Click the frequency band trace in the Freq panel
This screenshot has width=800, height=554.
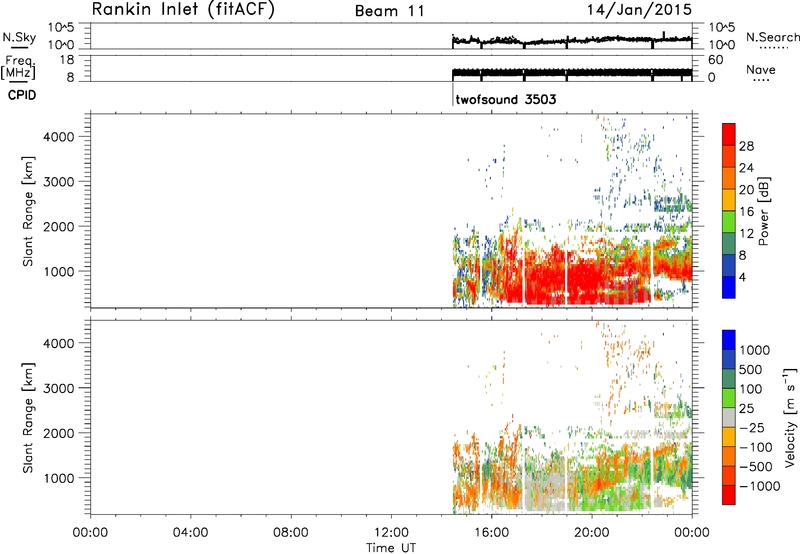572,73
